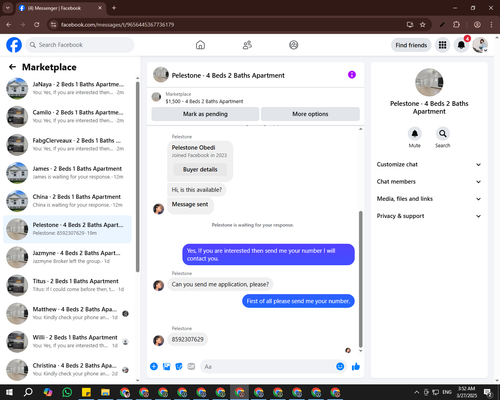Image resolution: width=500 pixels, height=400 pixels.
Task: Open taskbar search magnifier
Action: (x=28, y=392)
